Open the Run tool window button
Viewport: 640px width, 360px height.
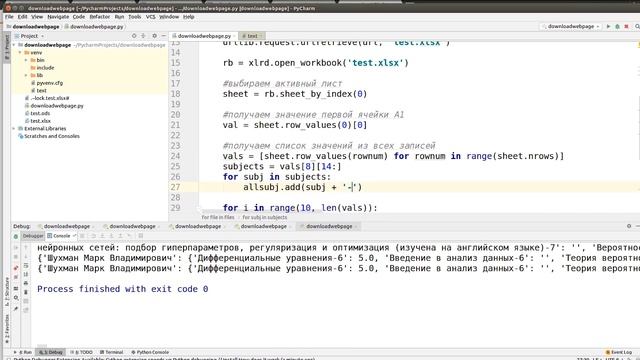(x=23, y=352)
